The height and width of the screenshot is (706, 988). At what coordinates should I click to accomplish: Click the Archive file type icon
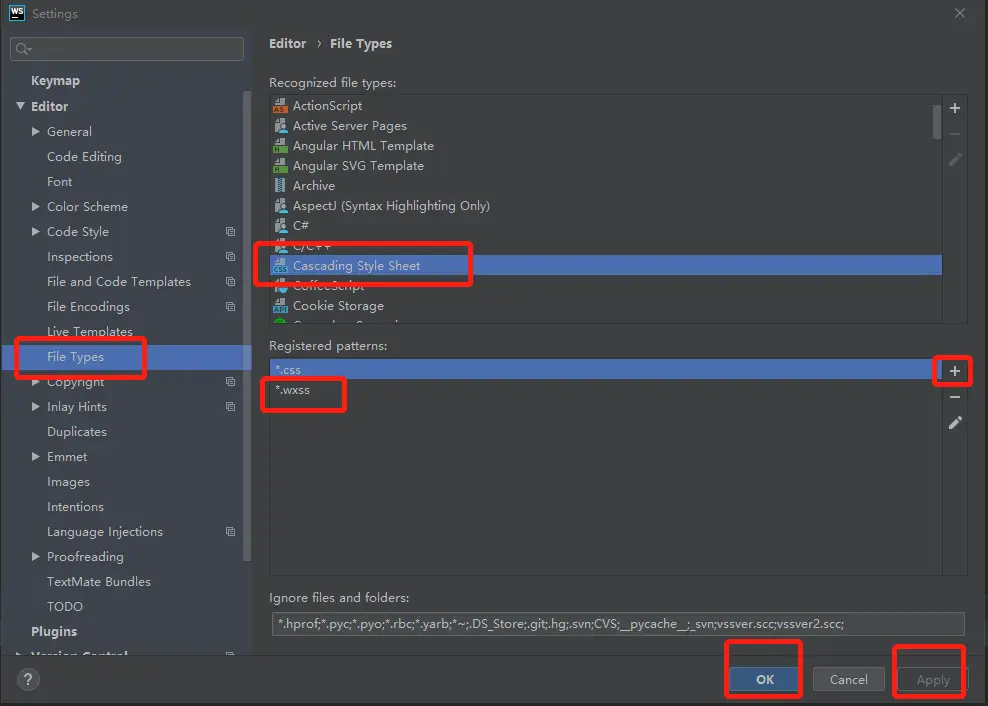coord(280,186)
